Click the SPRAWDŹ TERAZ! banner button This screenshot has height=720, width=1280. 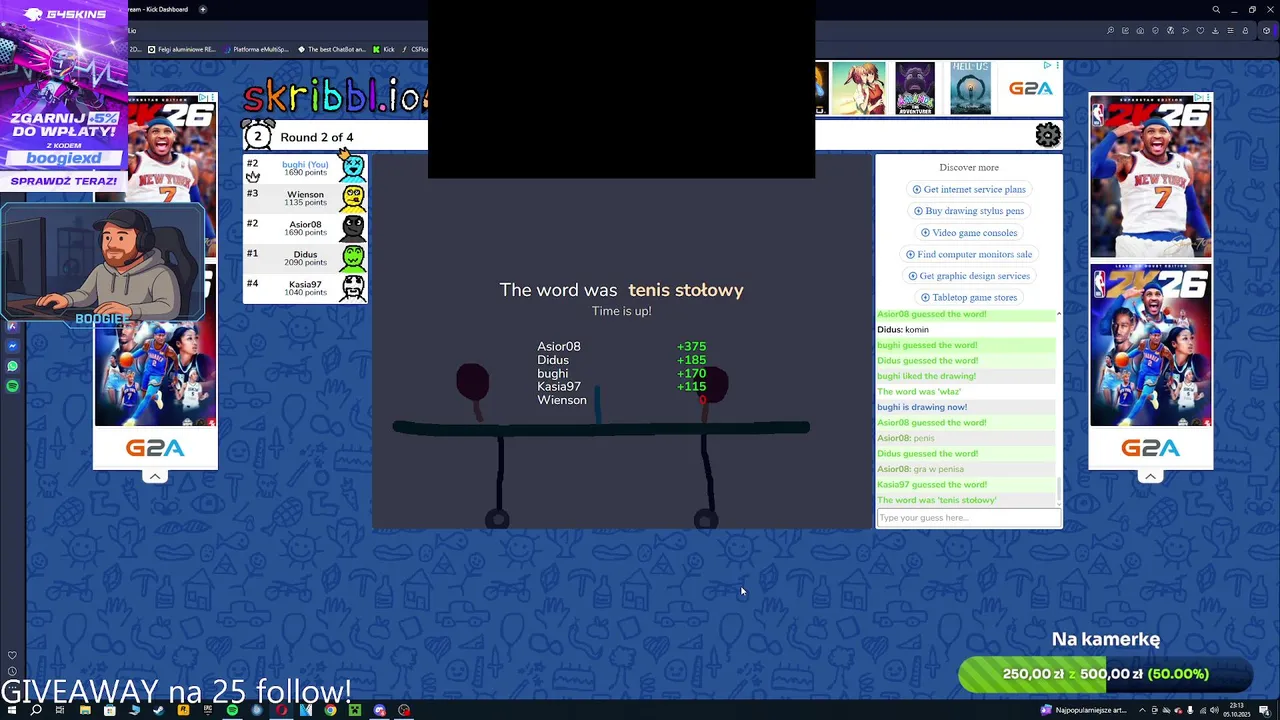pos(64,181)
